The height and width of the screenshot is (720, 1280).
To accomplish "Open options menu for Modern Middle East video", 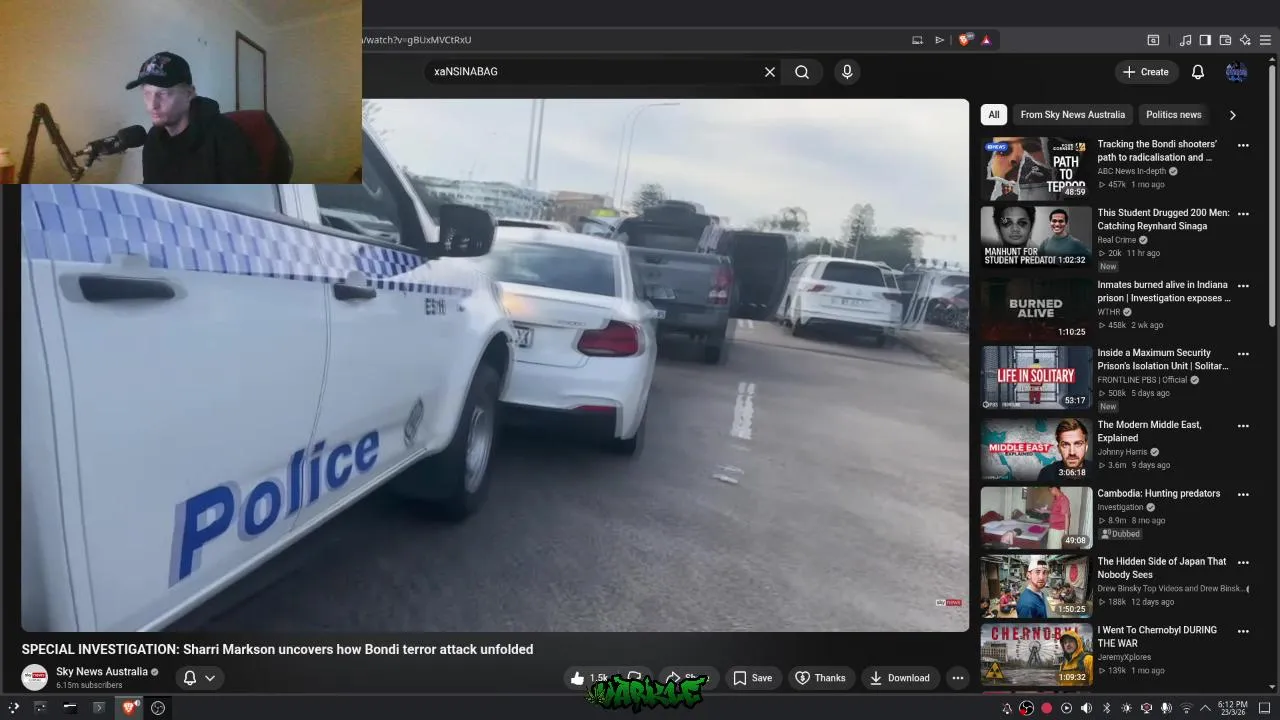I will 1243,426.
